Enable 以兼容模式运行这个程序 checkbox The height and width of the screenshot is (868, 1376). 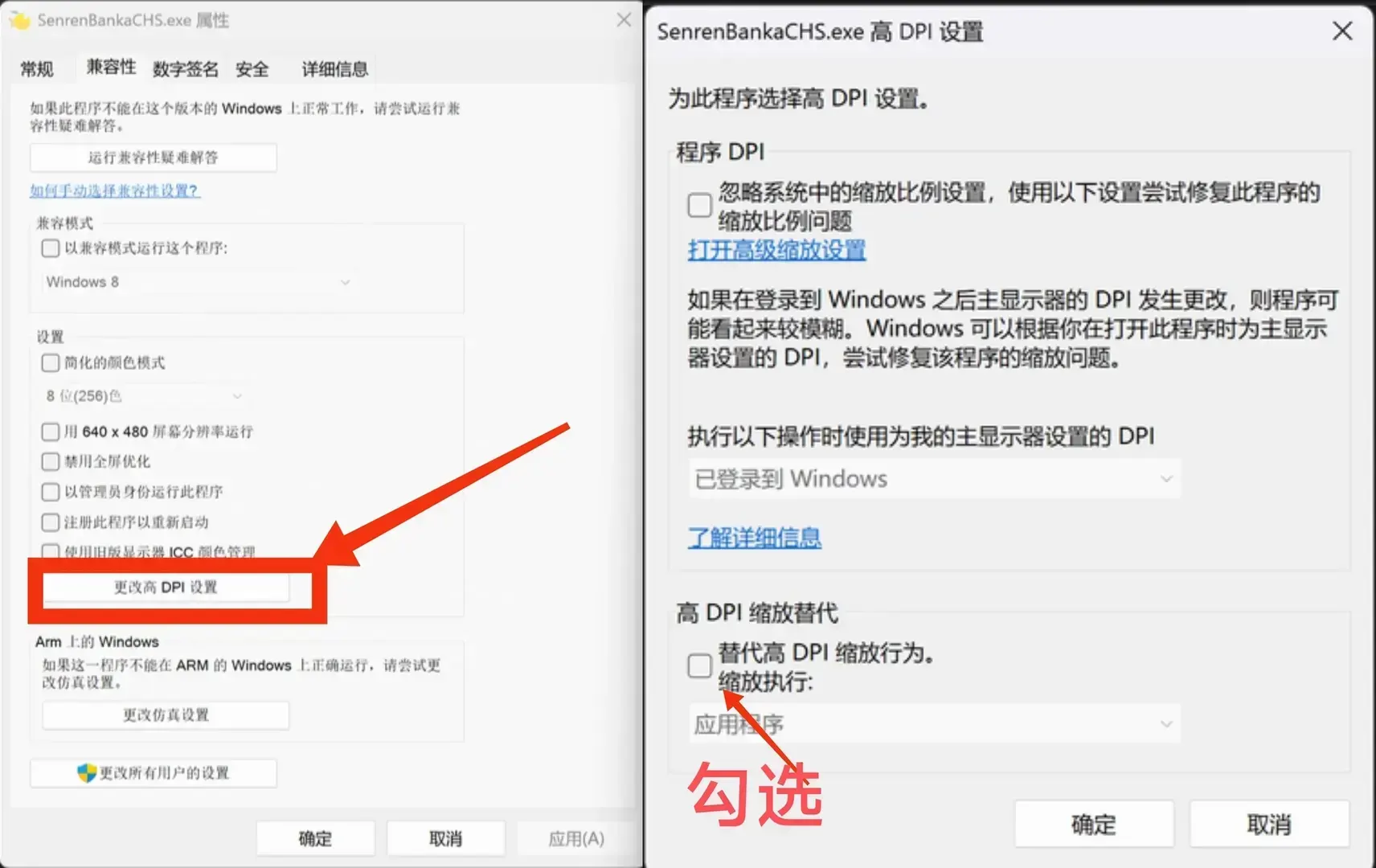(x=51, y=248)
